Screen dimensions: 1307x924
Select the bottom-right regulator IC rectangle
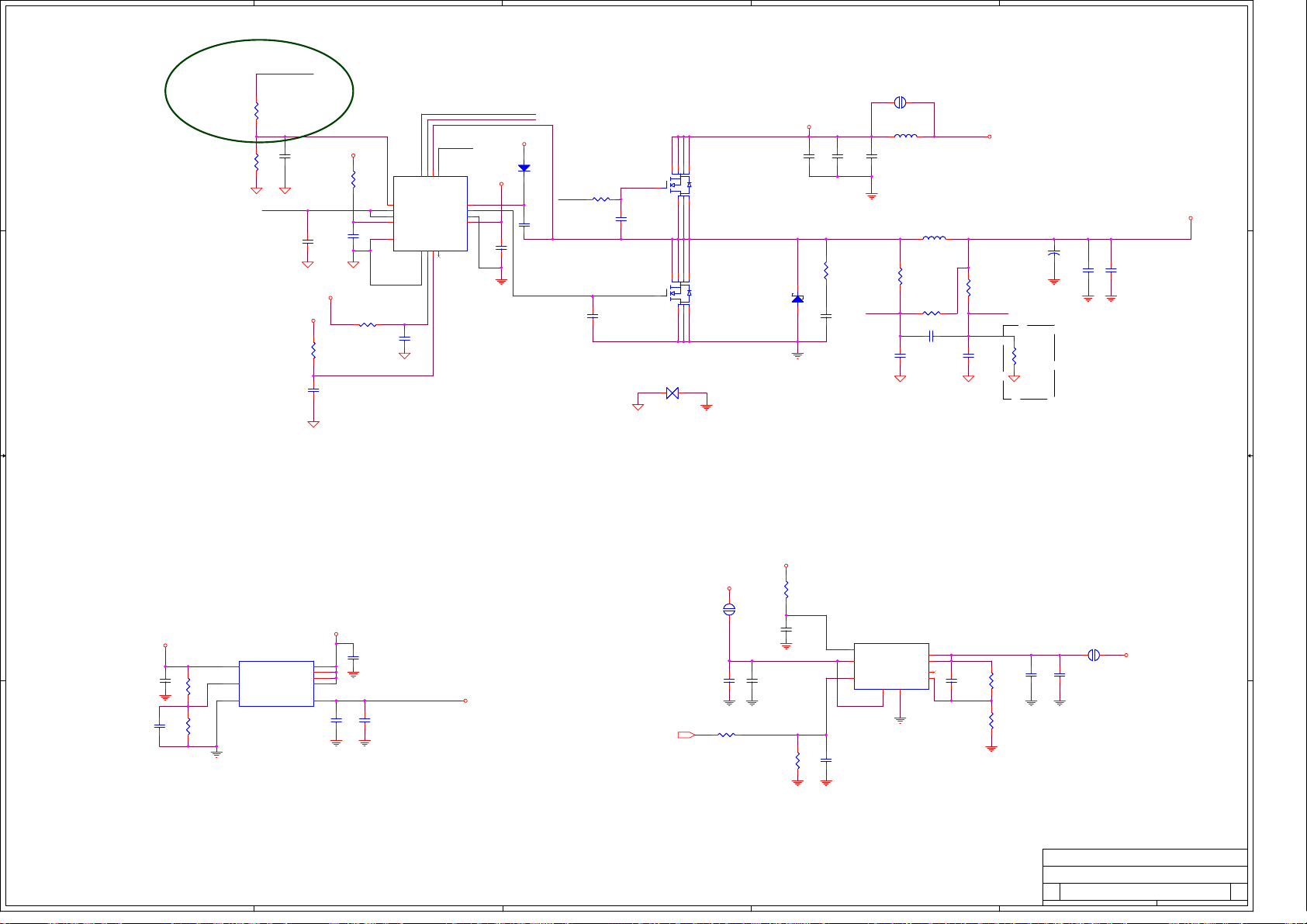coord(891,666)
